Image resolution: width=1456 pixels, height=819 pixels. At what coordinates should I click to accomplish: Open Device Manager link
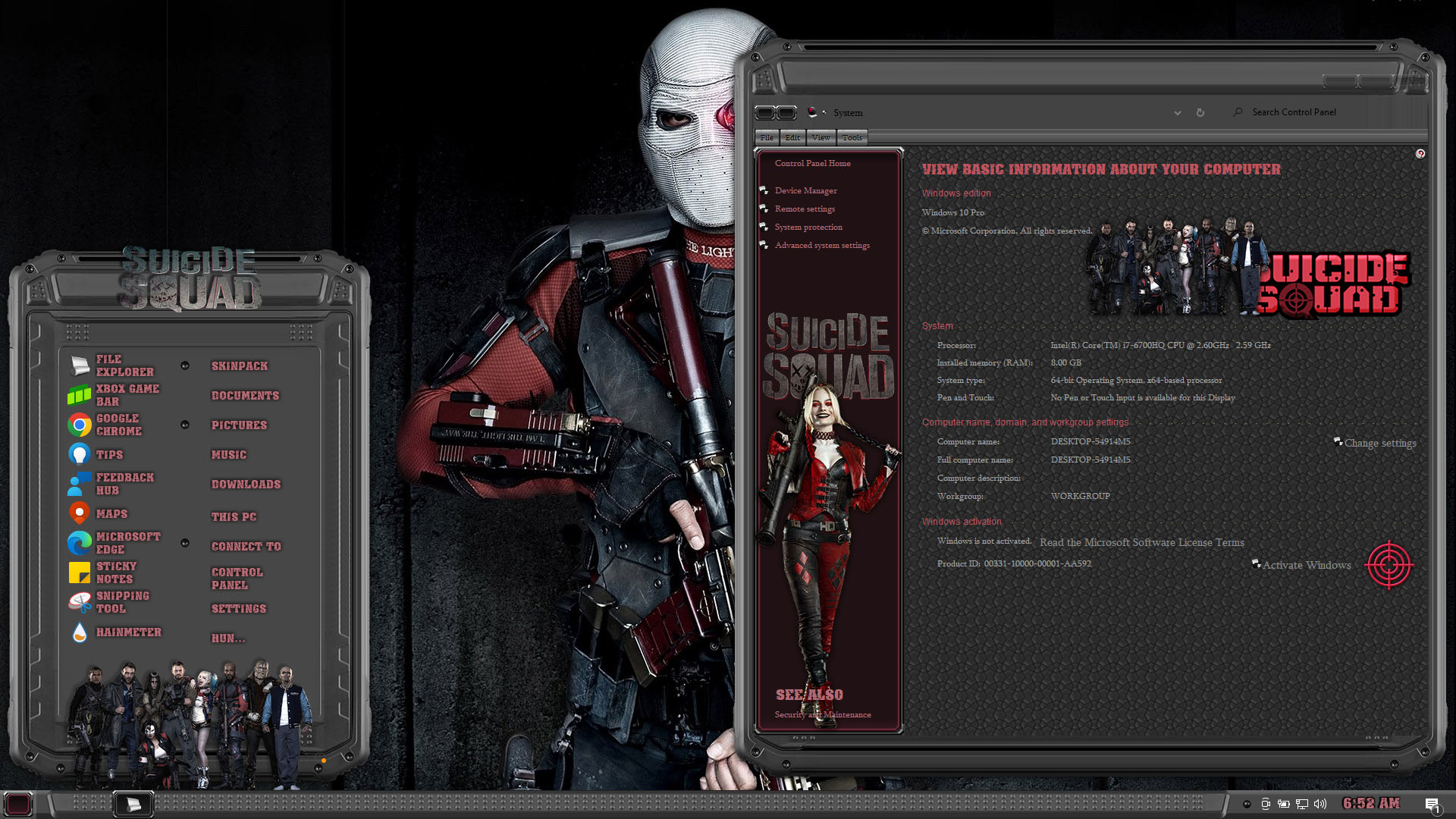pyautogui.click(x=805, y=190)
